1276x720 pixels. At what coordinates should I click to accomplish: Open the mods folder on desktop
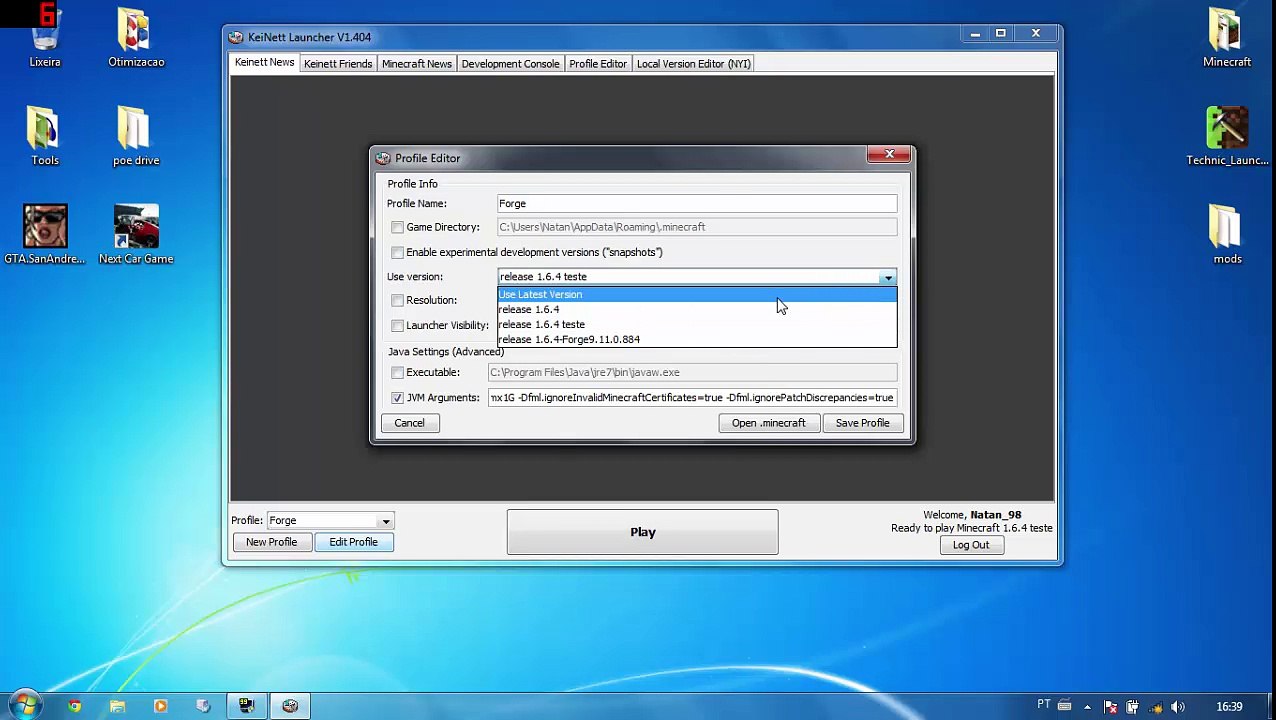point(1227,234)
